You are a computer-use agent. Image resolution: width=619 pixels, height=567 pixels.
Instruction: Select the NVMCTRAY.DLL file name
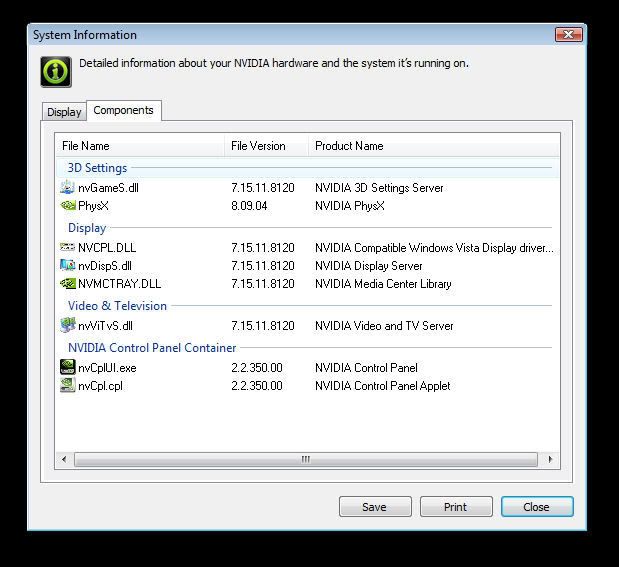pos(120,284)
